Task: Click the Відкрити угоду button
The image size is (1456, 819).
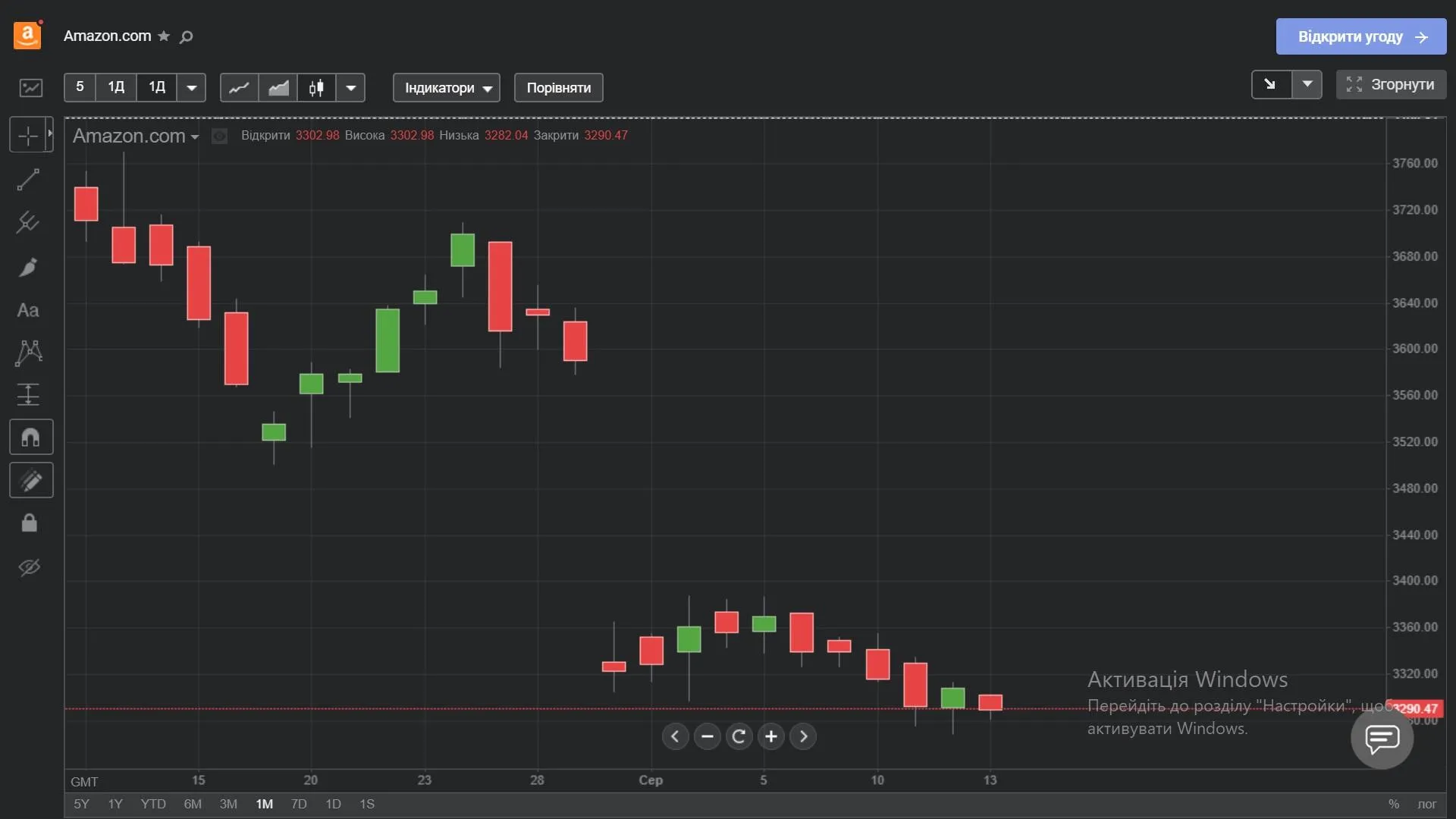Action: click(1361, 36)
